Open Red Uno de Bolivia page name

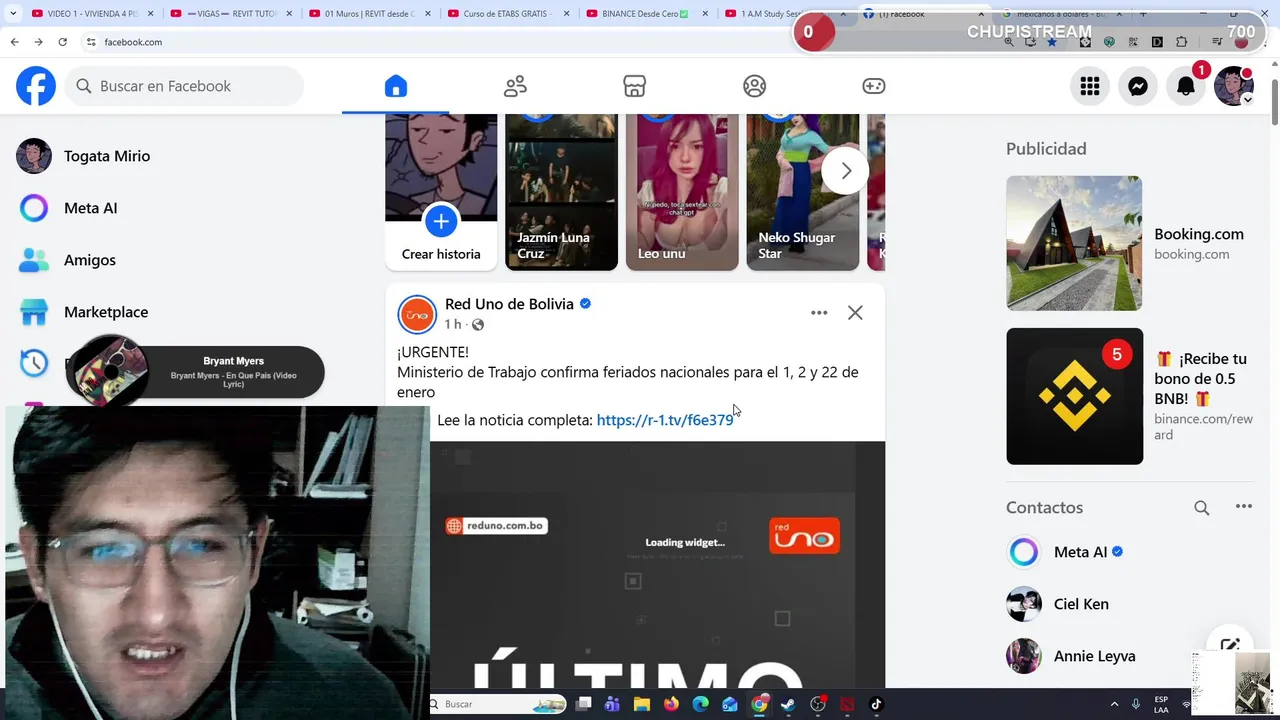tap(509, 304)
